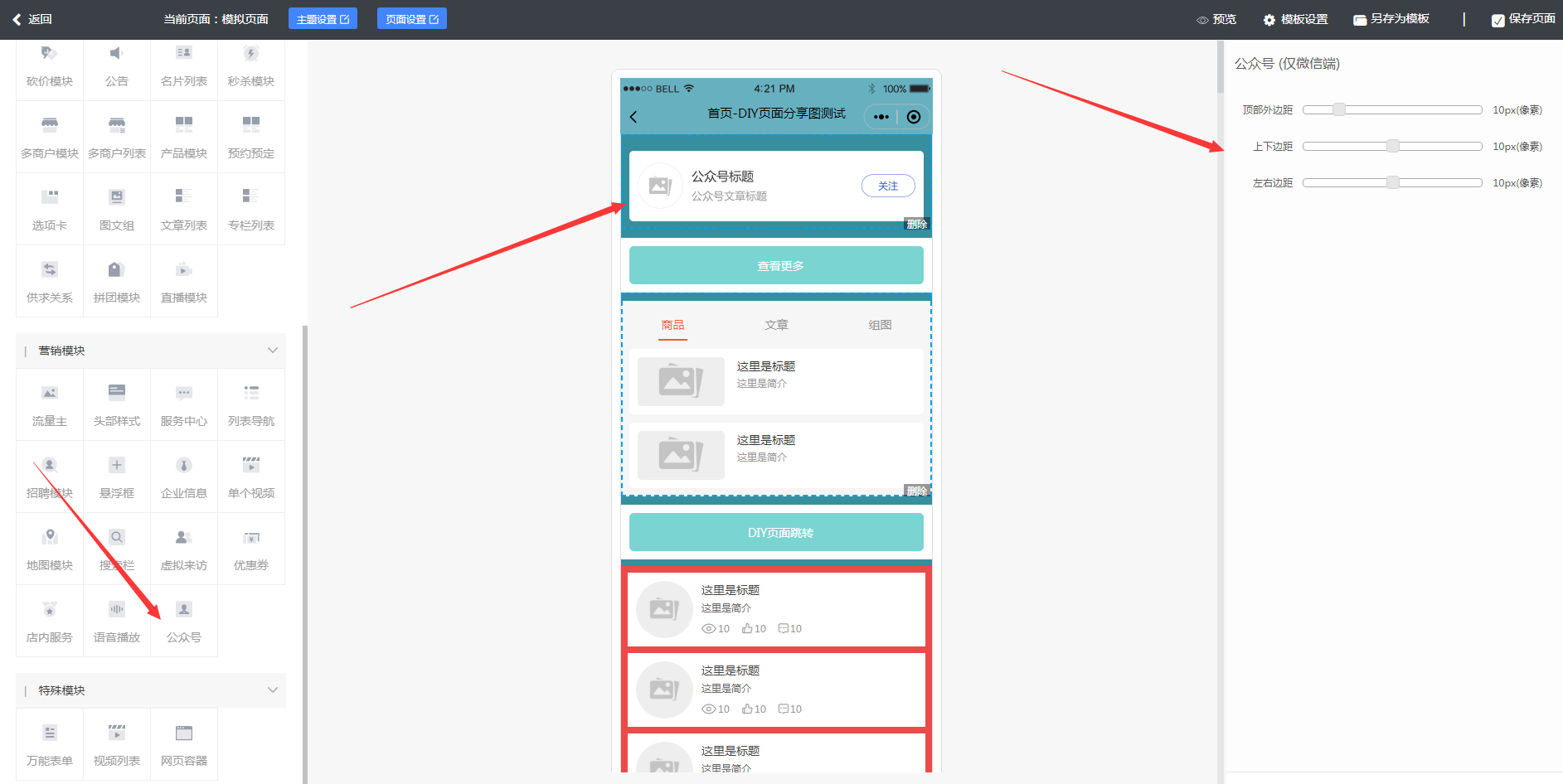Viewport: 1563px width, 784px height.
Task: Open 主题设置 theme settings
Action: coord(323,19)
